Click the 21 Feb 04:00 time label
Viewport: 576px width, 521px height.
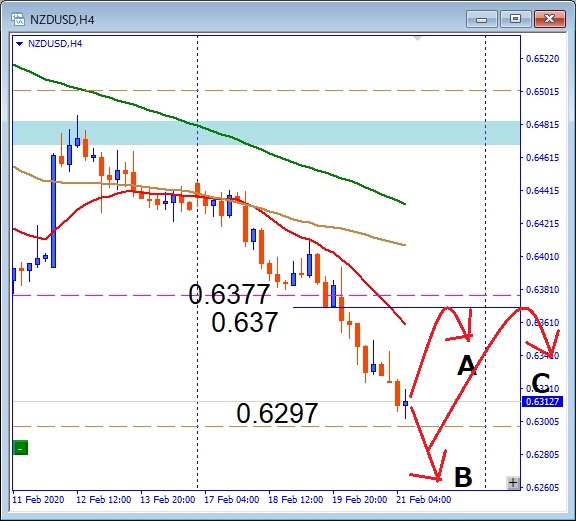click(x=424, y=500)
